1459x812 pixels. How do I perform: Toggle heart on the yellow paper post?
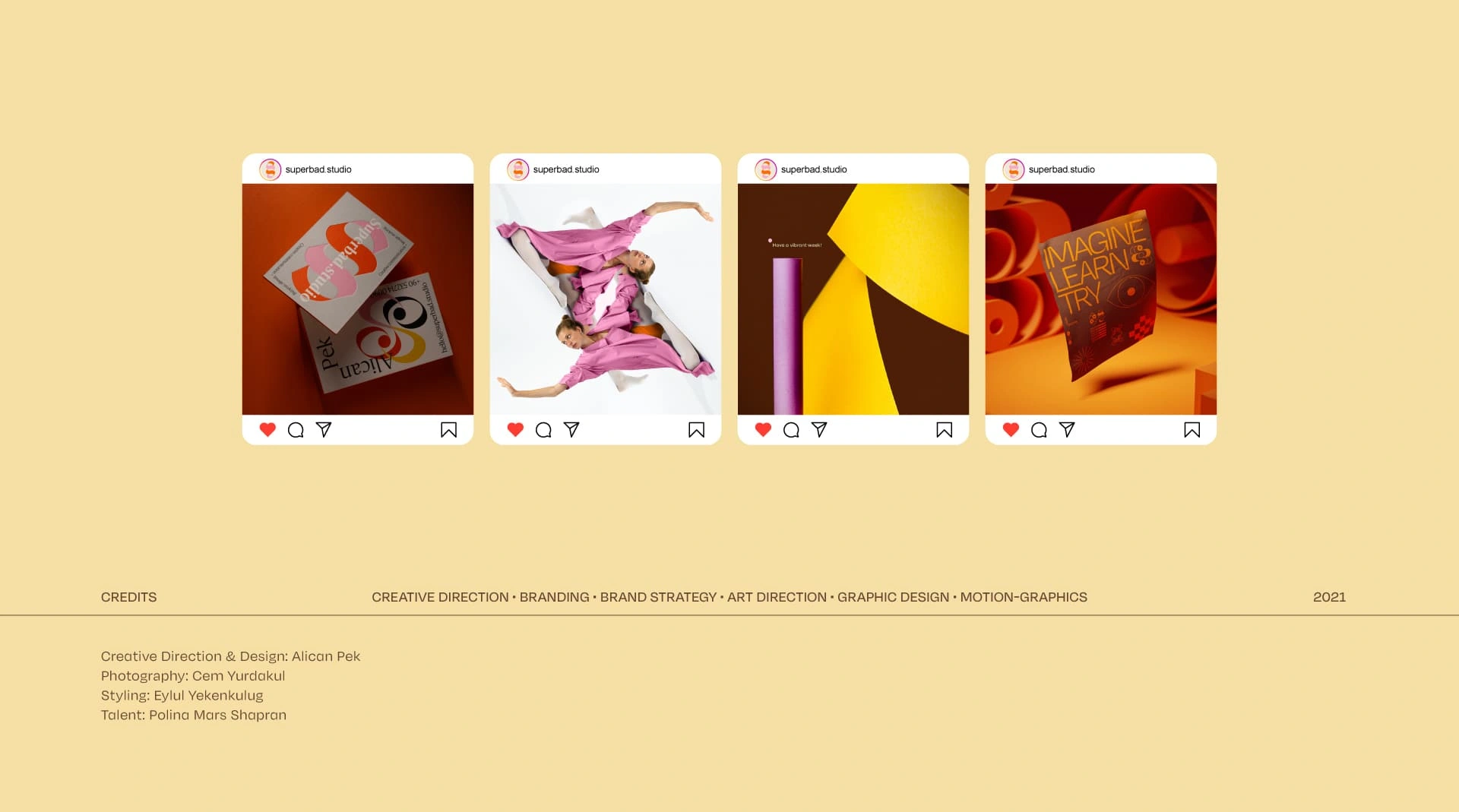[x=763, y=430]
